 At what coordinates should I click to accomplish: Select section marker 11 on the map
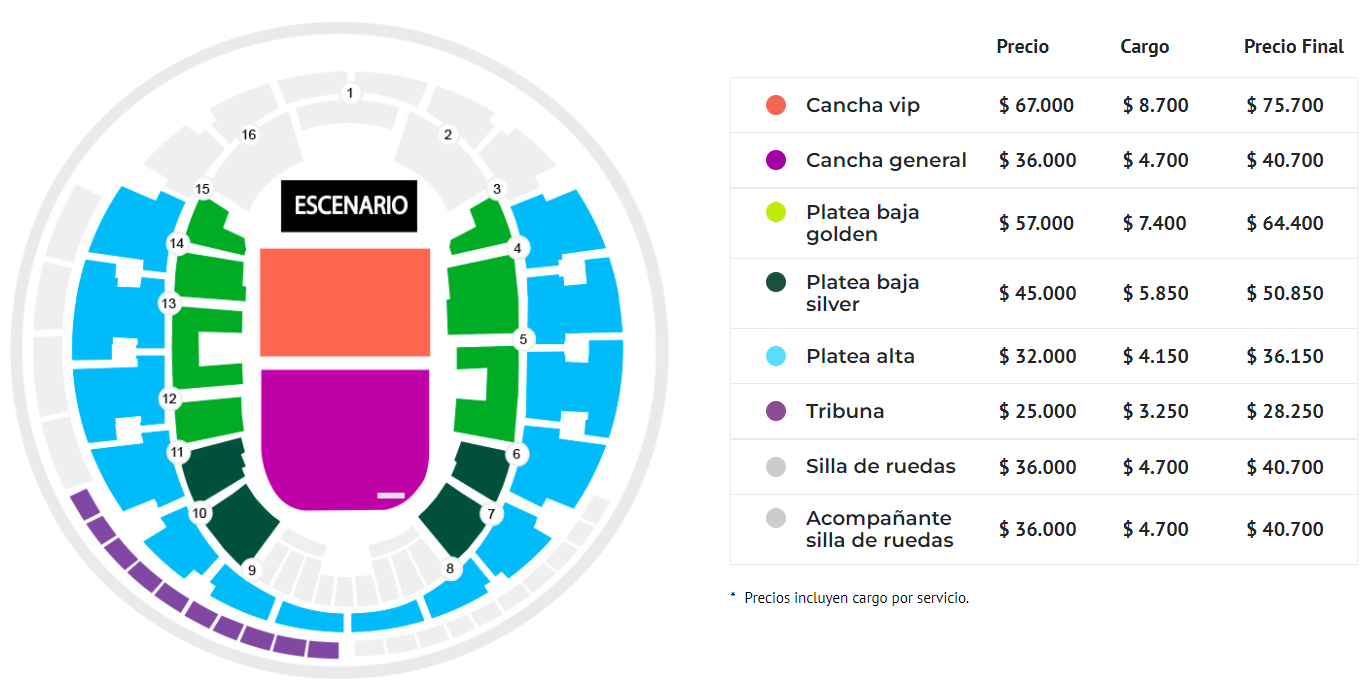pos(177,452)
